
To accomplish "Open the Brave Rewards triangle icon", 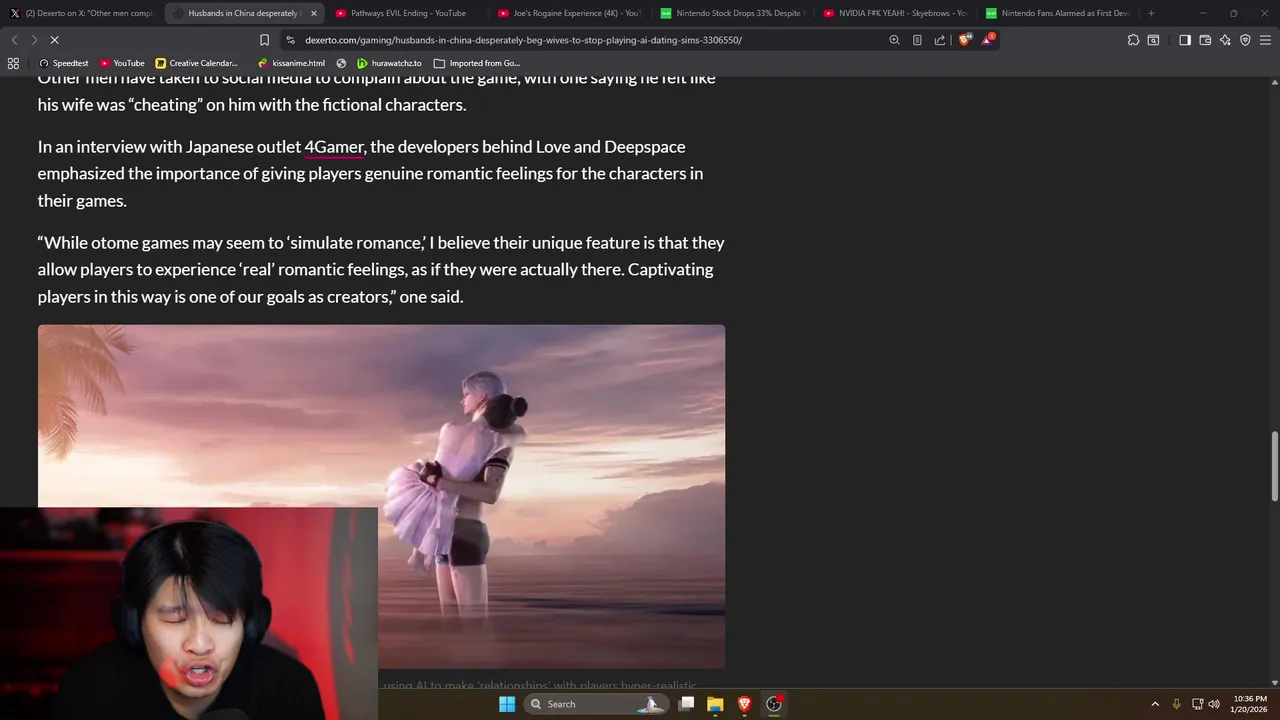I will 988,40.
